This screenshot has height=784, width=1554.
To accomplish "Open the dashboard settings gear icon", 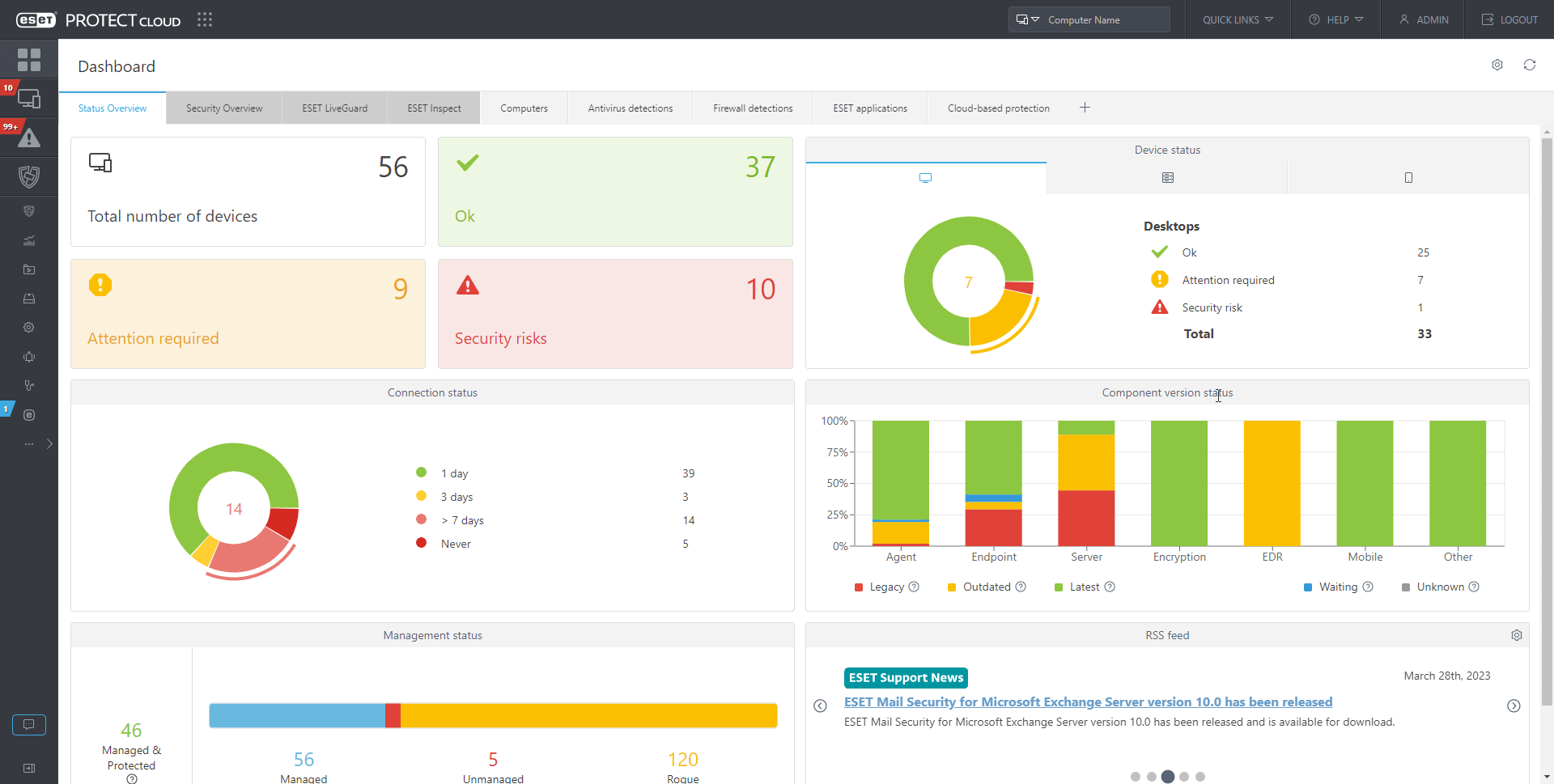I will point(1497,65).
